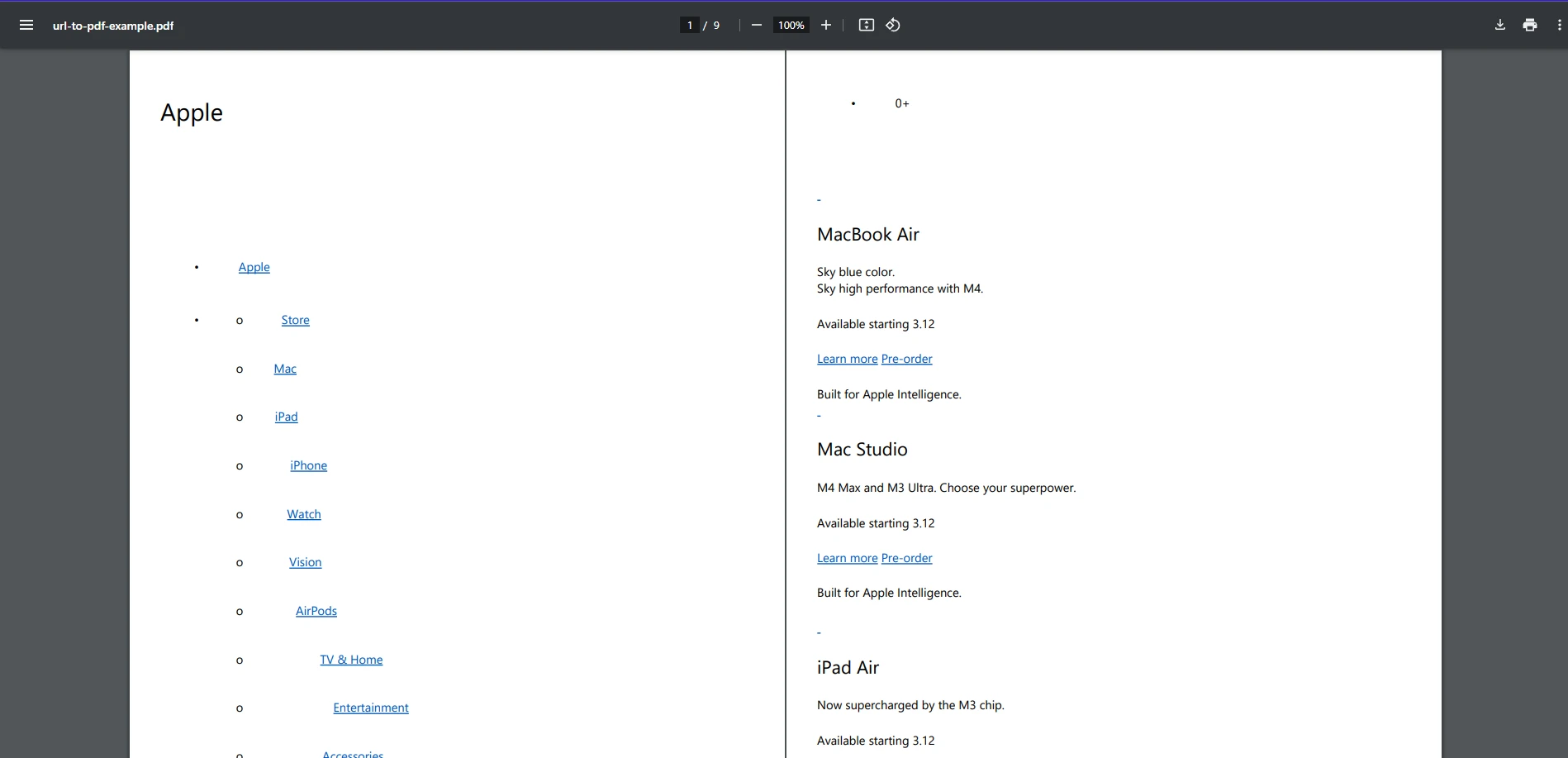
Task: Click the zoom out minus icon
Action: [756, 25]
